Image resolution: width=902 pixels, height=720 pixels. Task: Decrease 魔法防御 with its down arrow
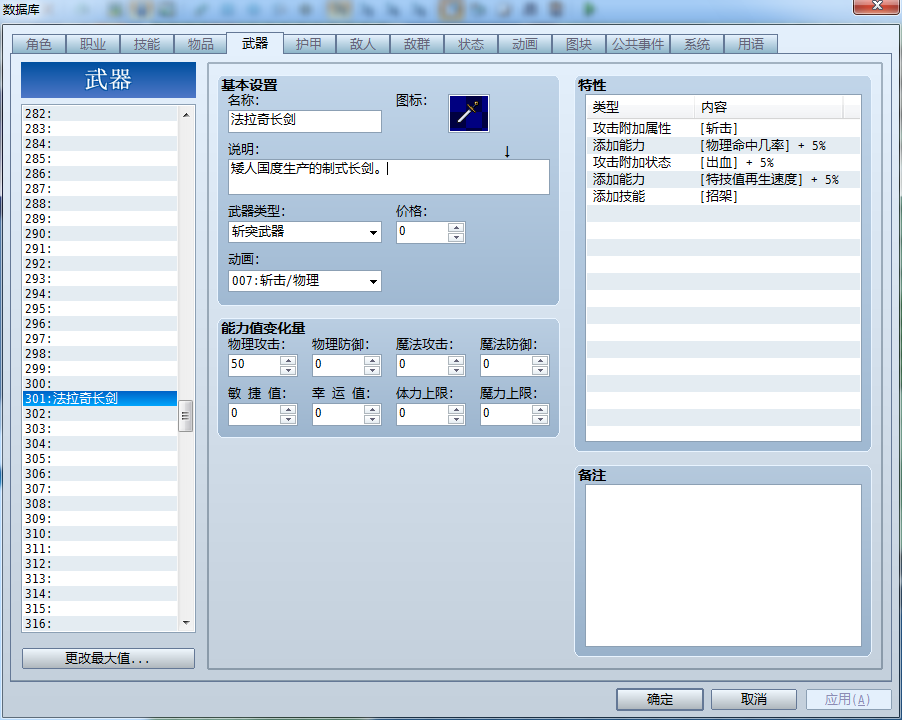[540, 370]
